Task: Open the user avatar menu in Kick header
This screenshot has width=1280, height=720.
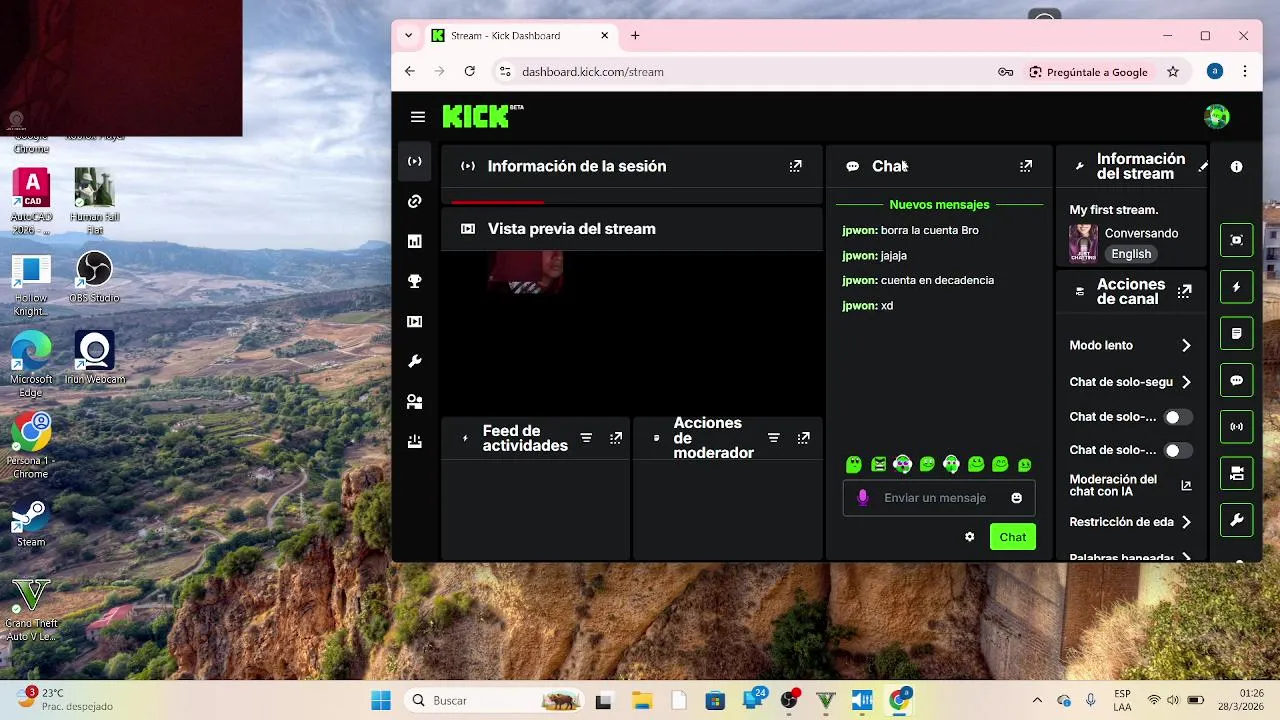Action: 1217,117
